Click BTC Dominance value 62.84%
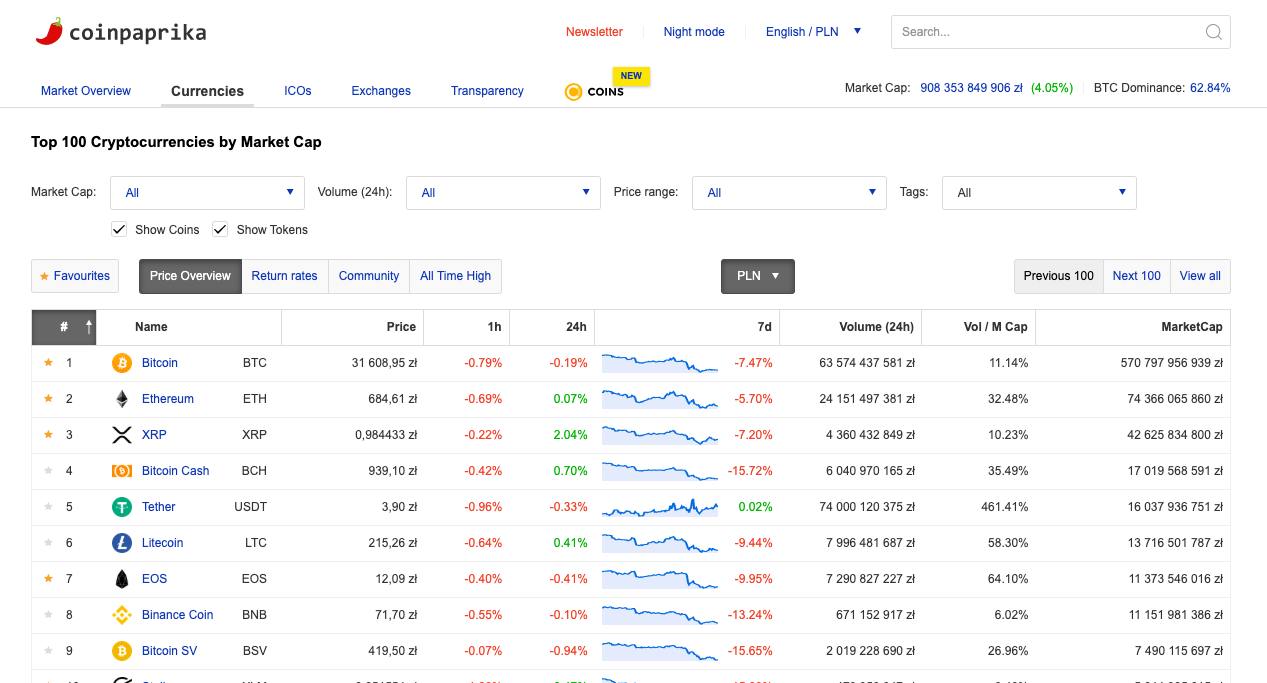The width and height of the screenshot is (1267, 683). (1210, 88)
